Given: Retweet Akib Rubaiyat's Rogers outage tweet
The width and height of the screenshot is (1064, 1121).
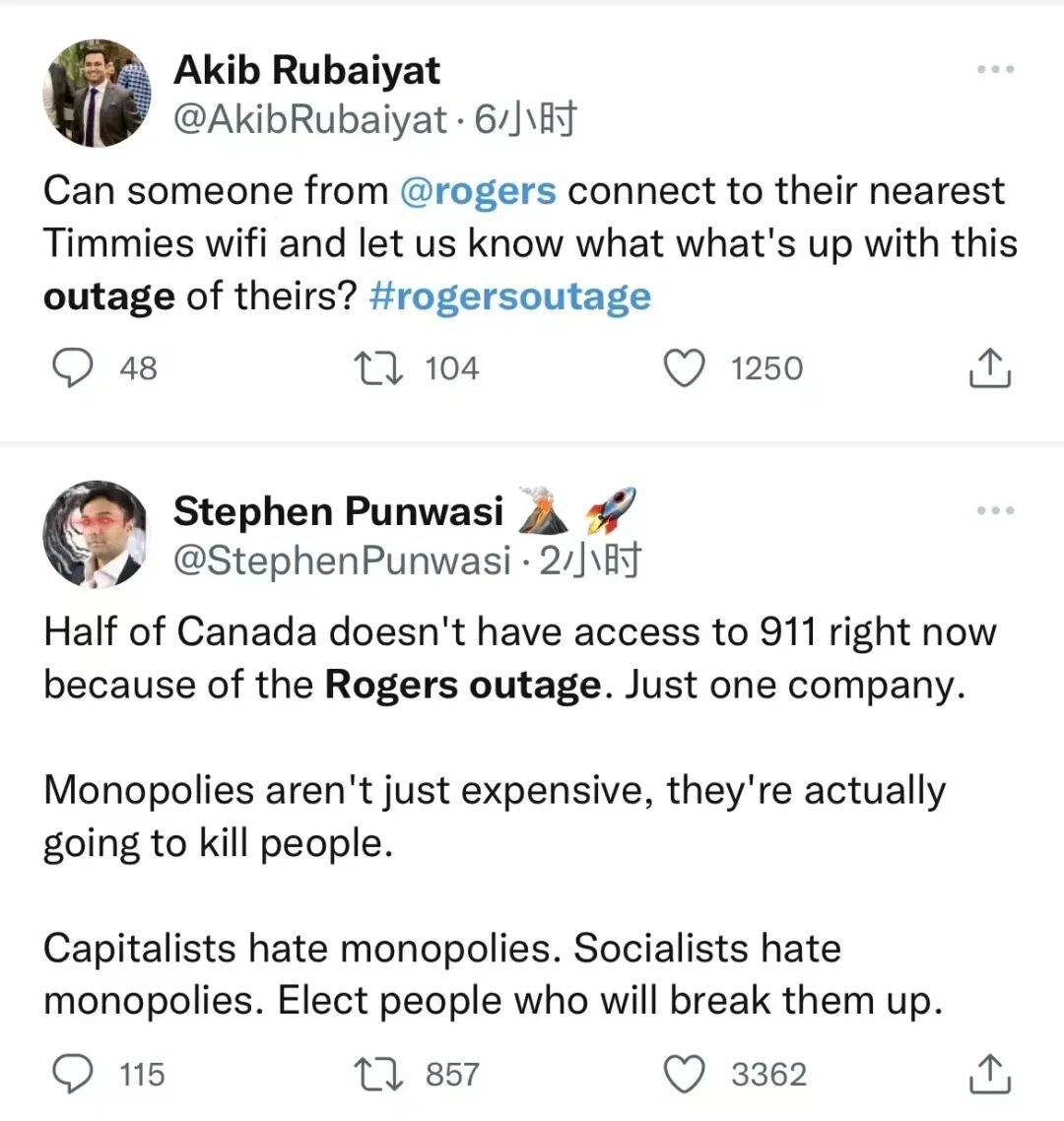Looking at the screenshot, I should coord(379,368).
